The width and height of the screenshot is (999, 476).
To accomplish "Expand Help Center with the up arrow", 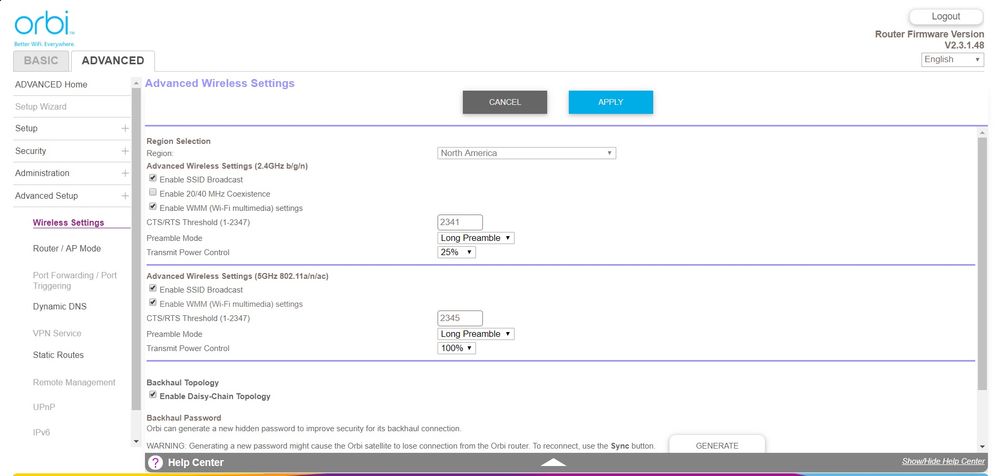I will coord(553,462).
